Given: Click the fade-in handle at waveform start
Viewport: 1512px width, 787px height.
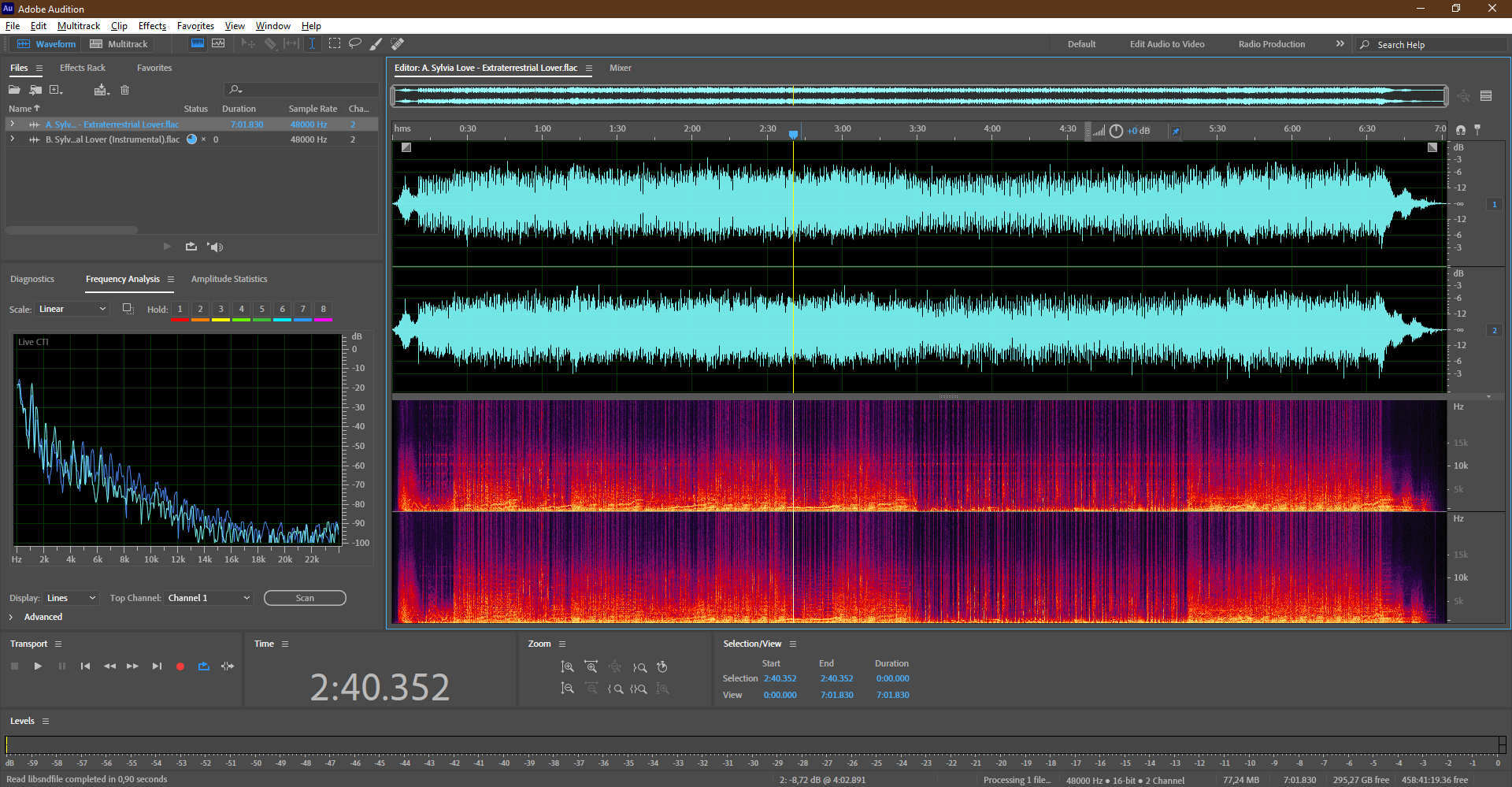Looking at the screenshot, I should pos(406,147).
